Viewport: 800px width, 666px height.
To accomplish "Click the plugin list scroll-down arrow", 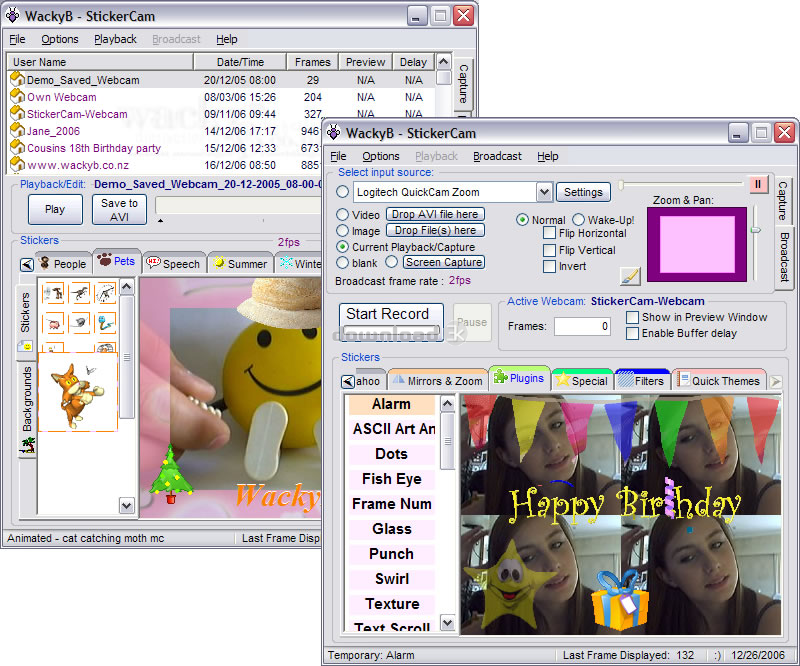I will (447, 623).
